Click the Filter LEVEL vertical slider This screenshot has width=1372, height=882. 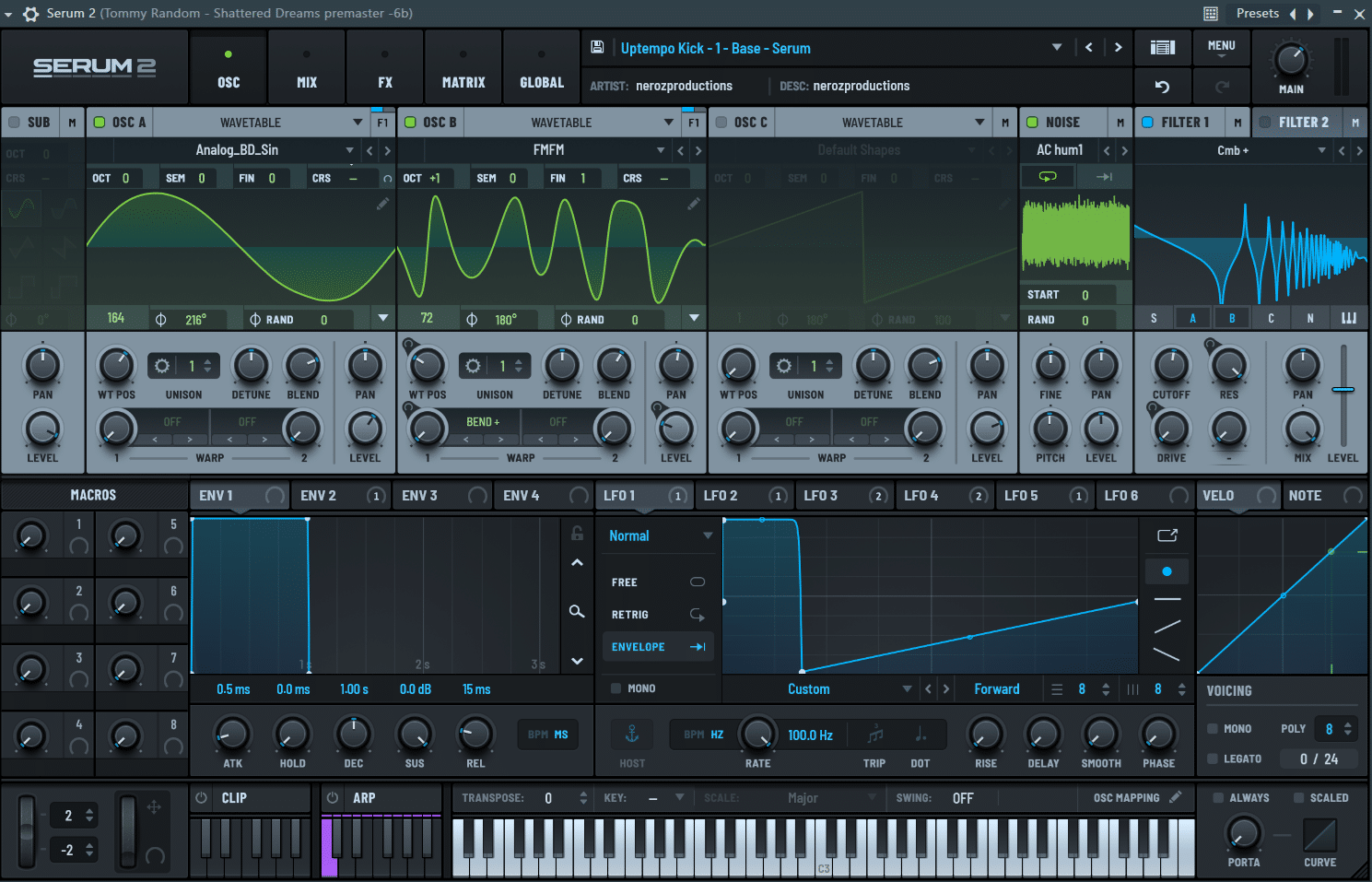coord(1343,390)
